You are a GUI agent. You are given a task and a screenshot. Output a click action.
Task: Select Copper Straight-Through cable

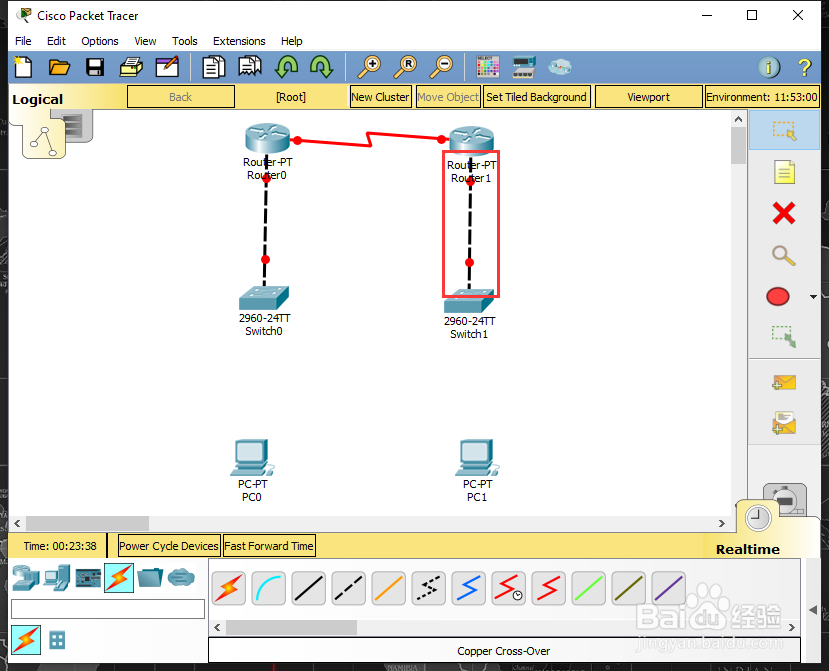tap(309, 588)
